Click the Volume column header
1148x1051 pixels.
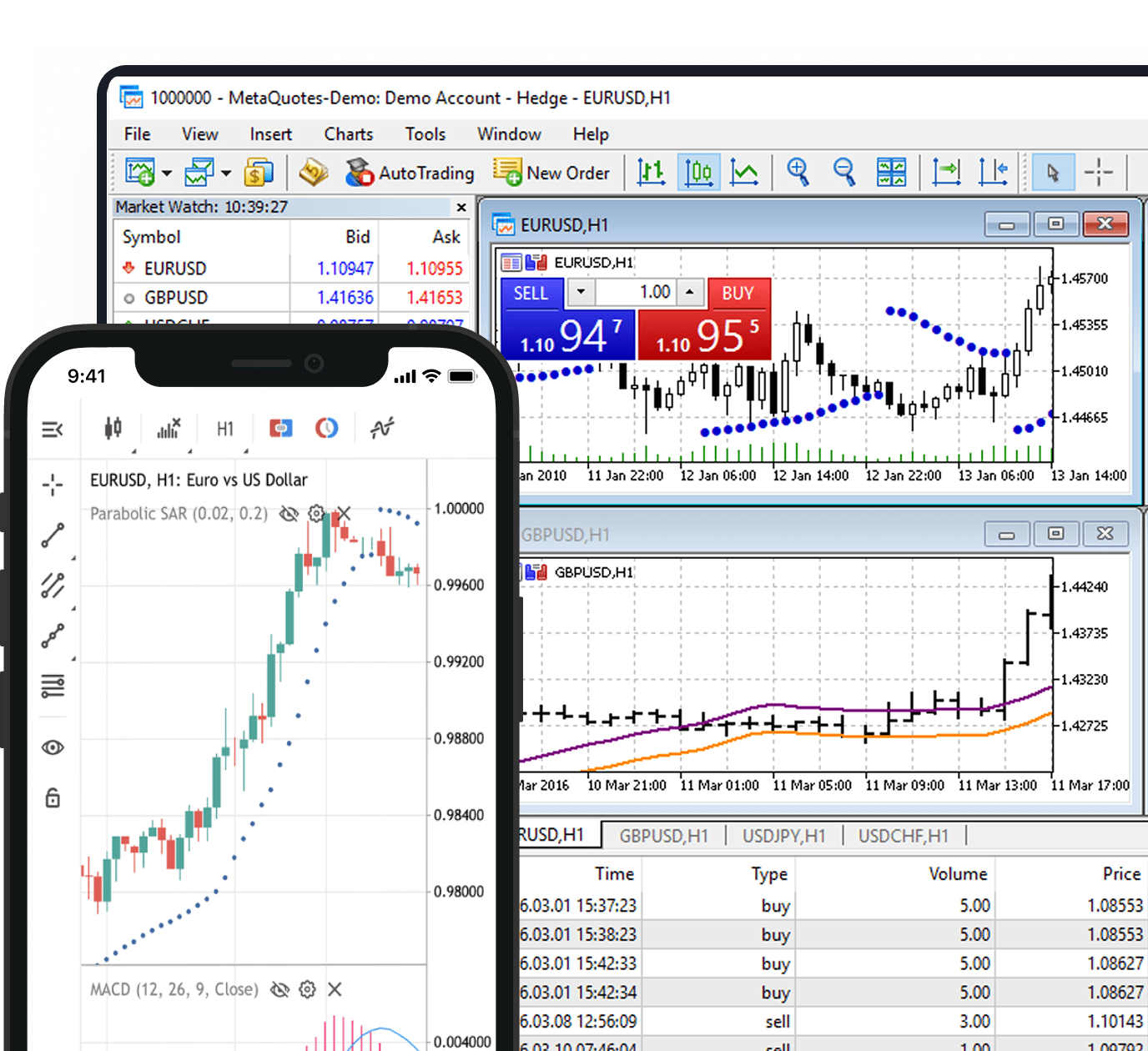point(958,874)
